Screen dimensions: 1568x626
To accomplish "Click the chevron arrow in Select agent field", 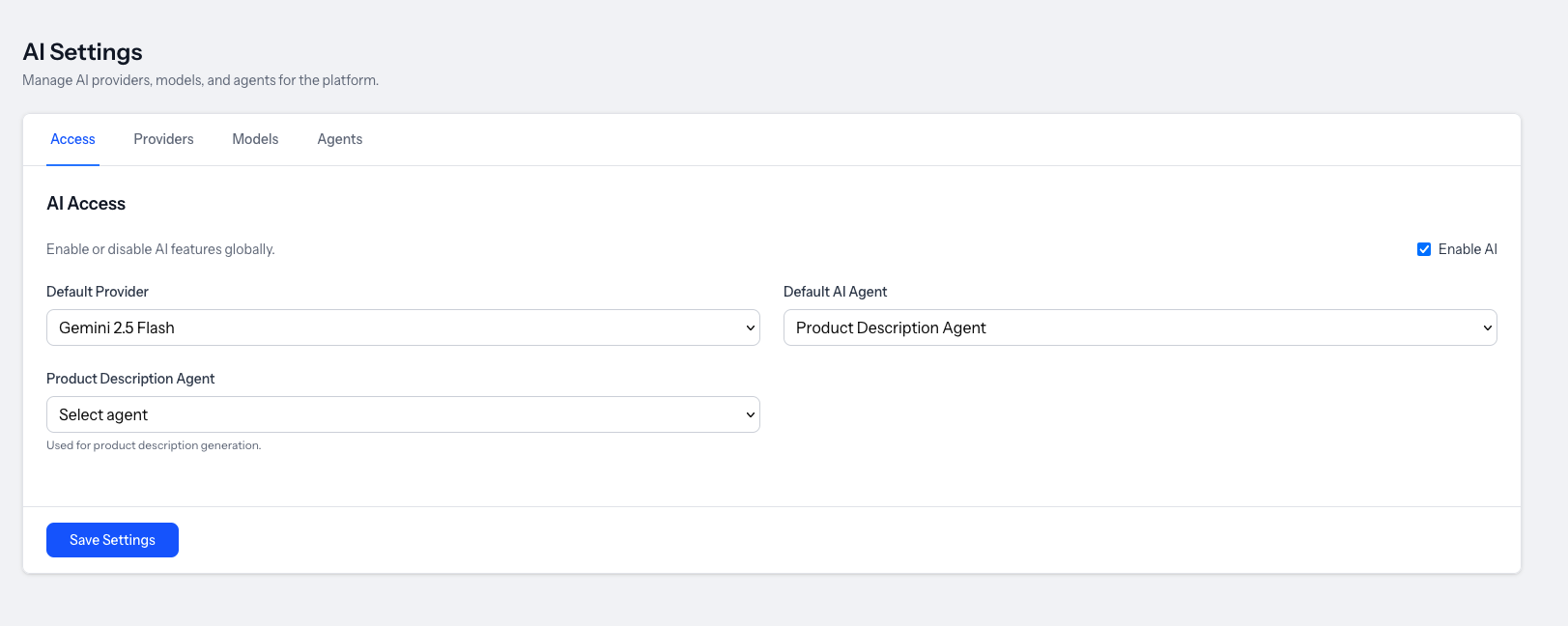I will (x=750, y=415).
